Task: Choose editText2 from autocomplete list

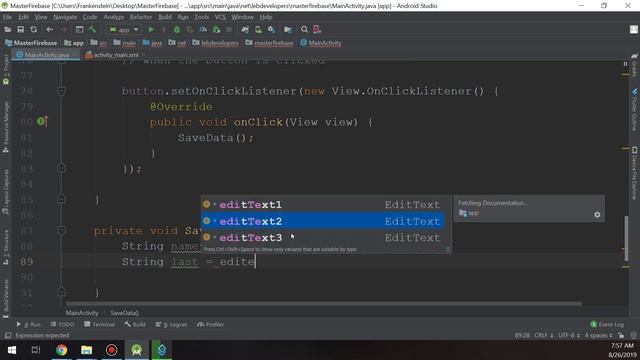Action: pos(322,221)
